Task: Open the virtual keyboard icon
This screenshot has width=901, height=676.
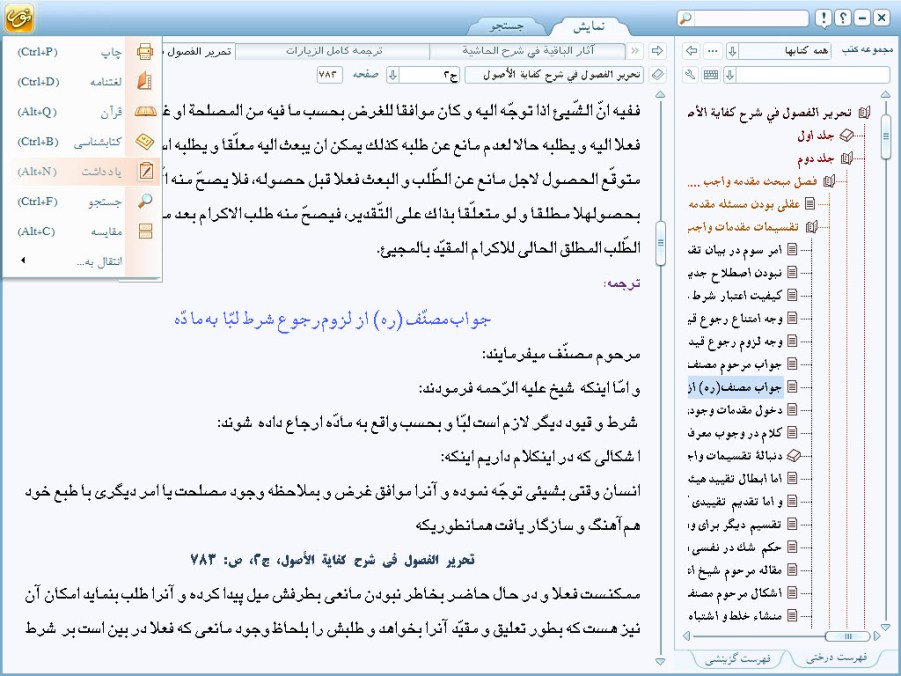Action: tap(711, 75)
